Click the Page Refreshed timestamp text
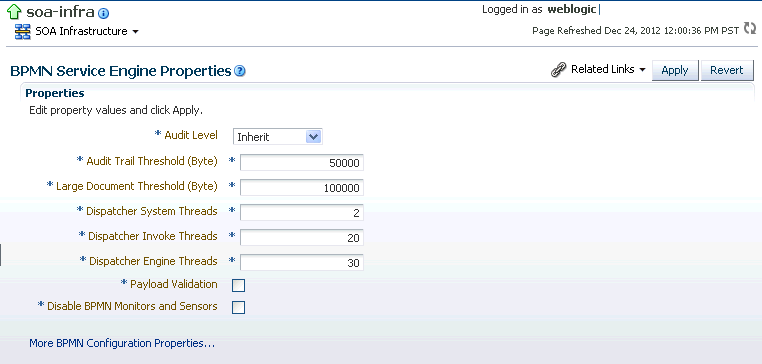Image resolution: width=762 pixels, height=364 pixels. click(636, 31)
